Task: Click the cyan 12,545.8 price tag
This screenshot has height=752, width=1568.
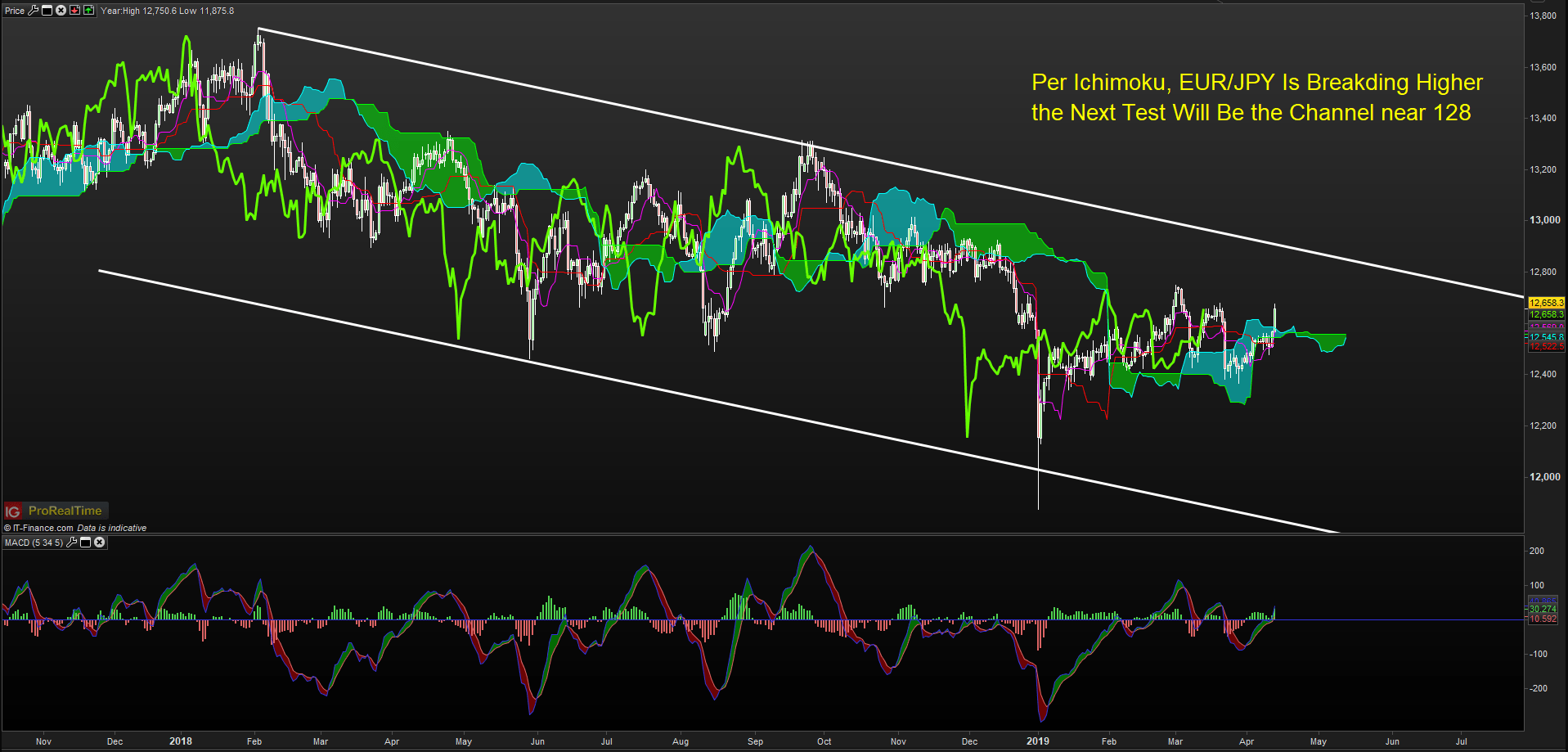Action: tap(1546, 336)
